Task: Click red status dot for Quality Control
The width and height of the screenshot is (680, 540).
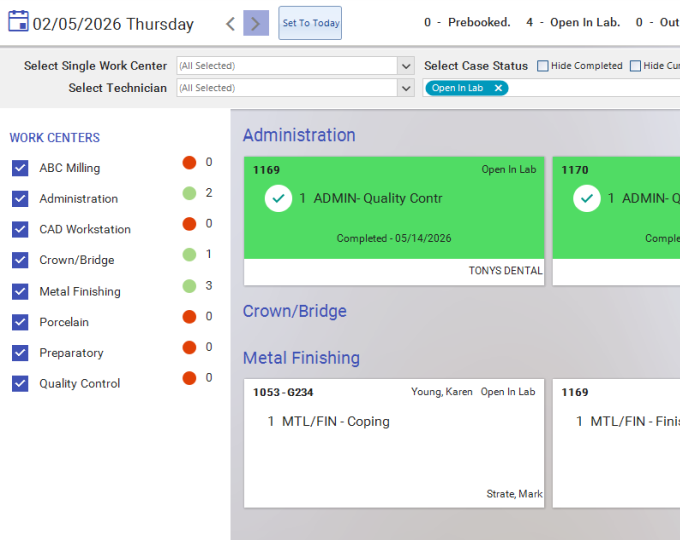Action: pos(190,378)
